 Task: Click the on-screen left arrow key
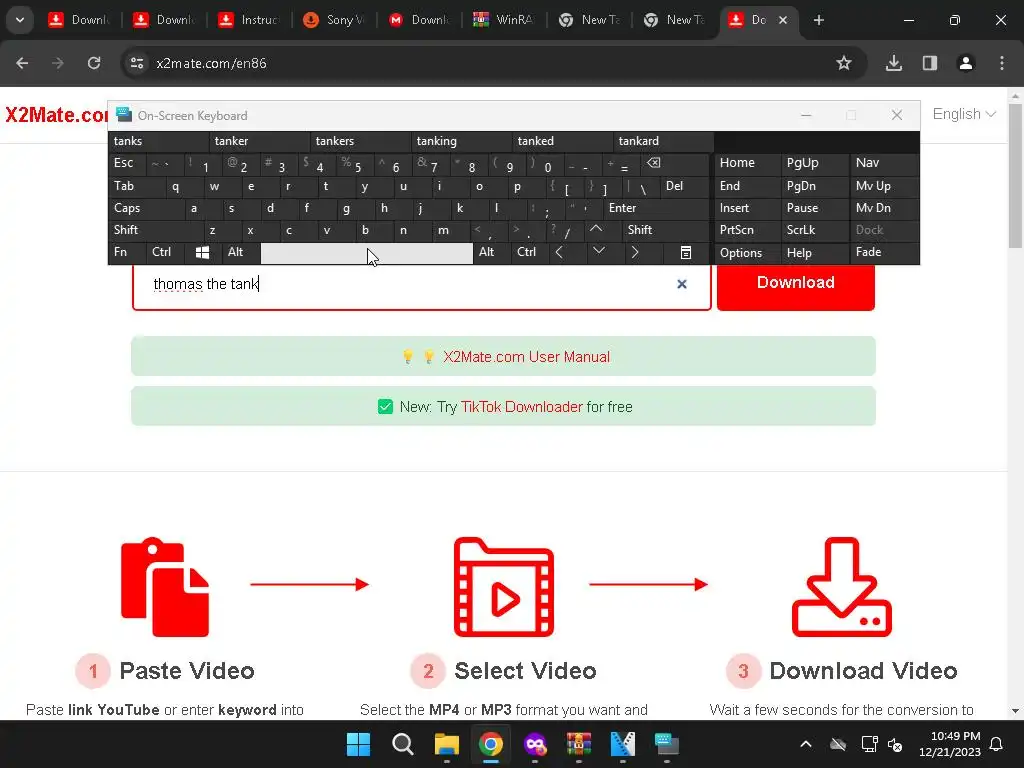pos(560,252)
